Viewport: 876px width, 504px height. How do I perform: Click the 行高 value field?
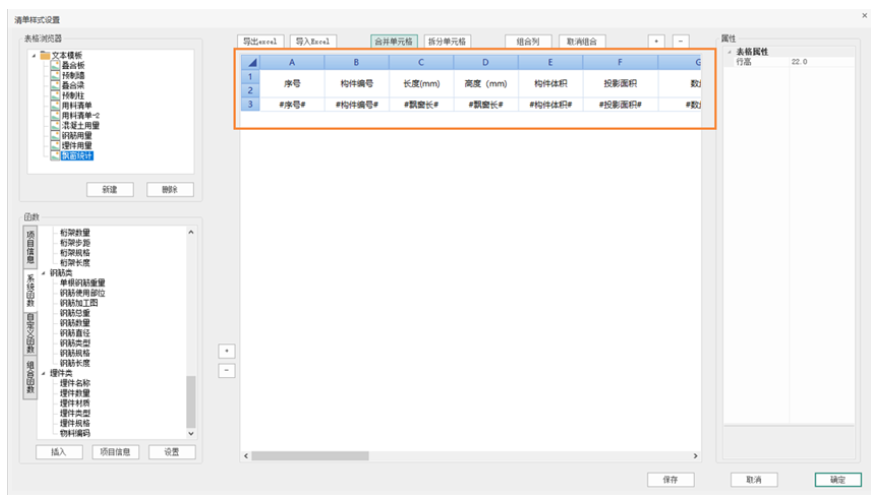coord(820,62)
